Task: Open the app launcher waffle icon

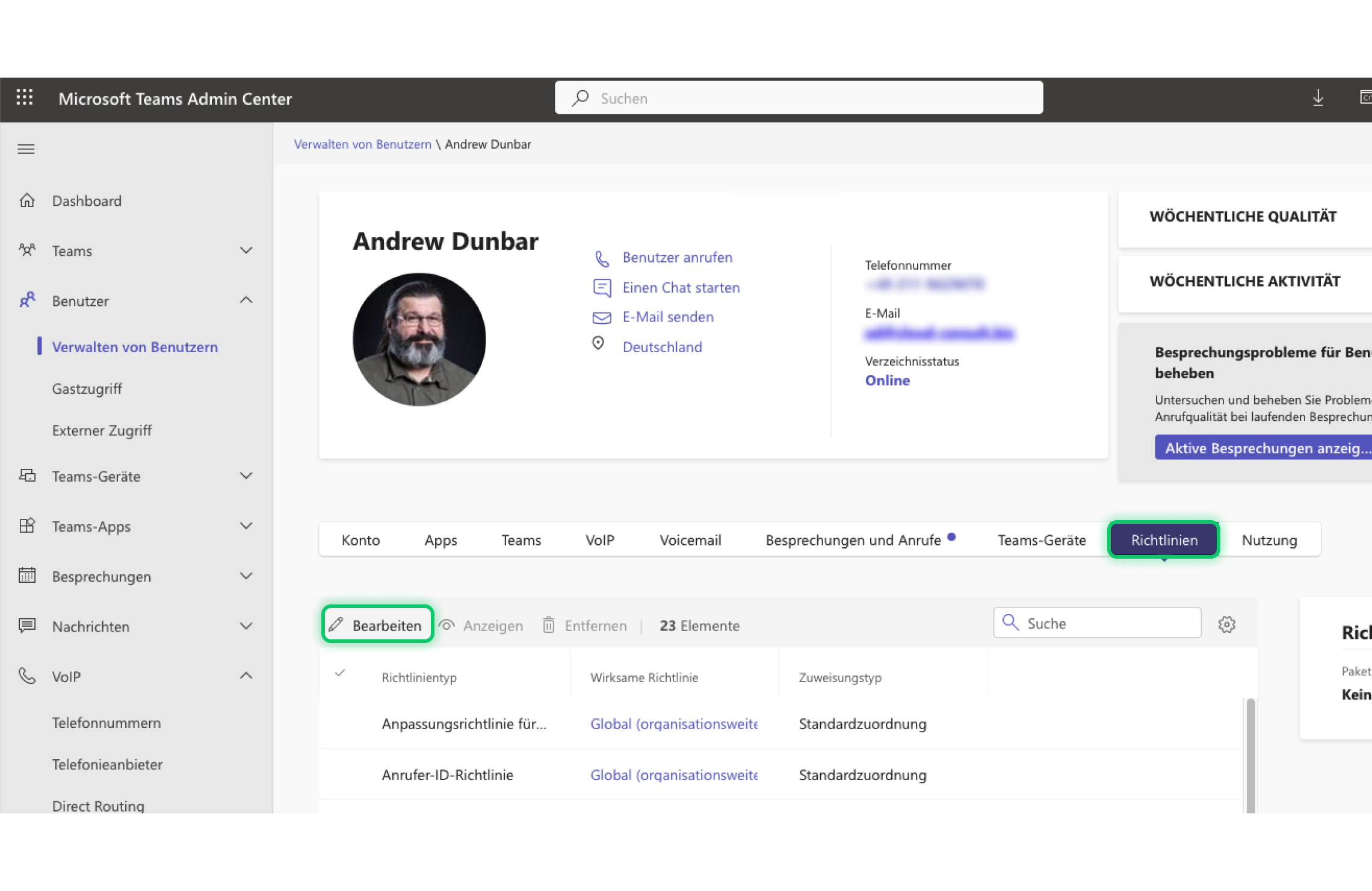Action: 25,98
